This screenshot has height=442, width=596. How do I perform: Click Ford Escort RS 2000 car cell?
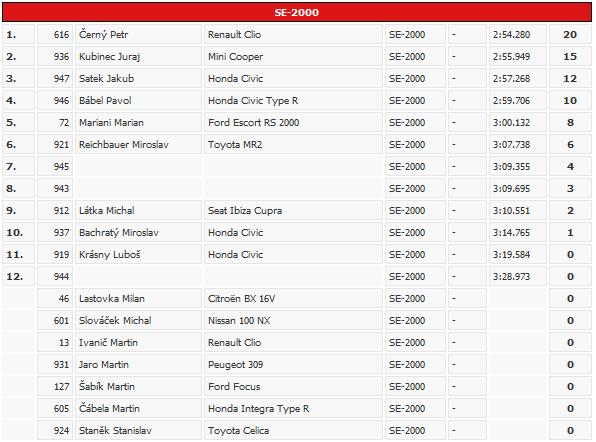click(293, 123)
